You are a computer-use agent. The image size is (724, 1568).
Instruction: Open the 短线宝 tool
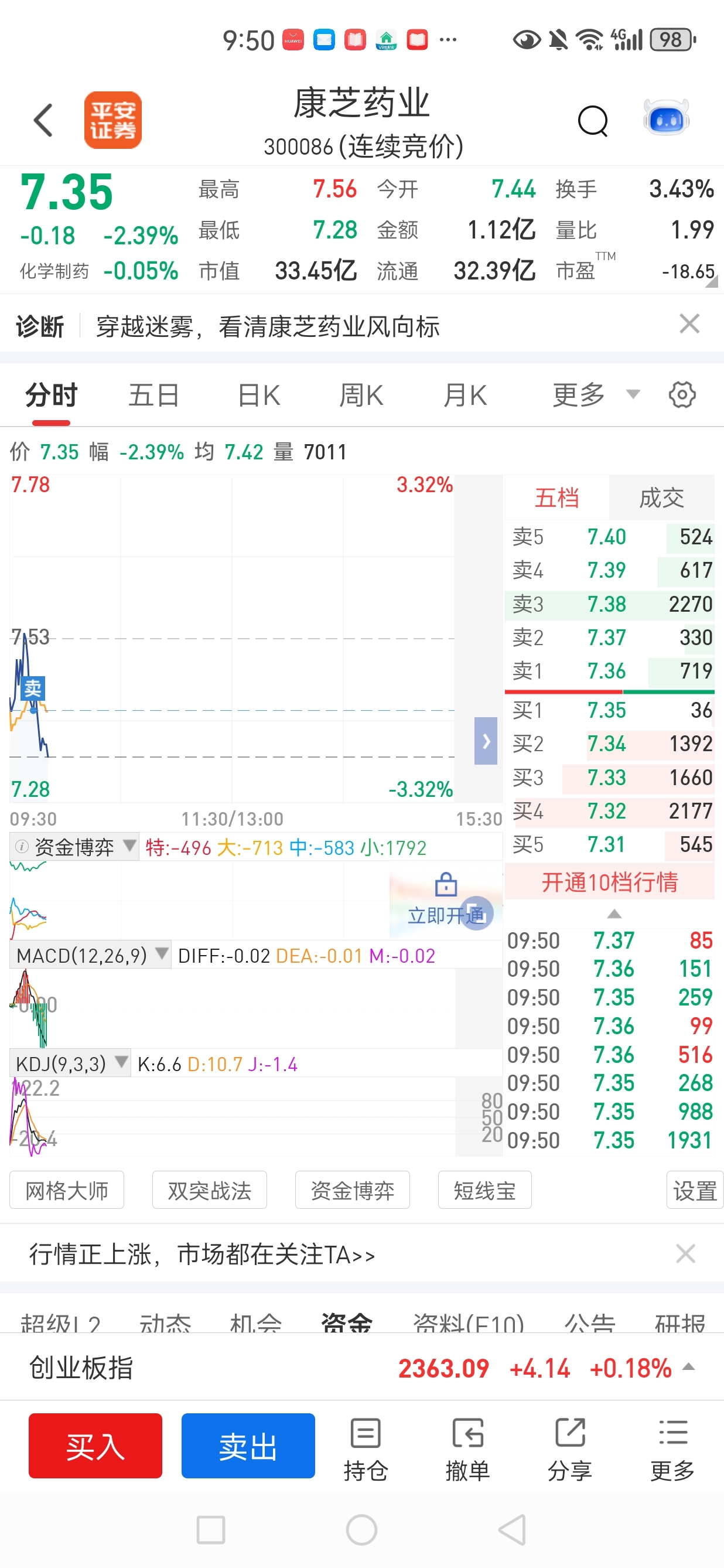coord(485,1190)
